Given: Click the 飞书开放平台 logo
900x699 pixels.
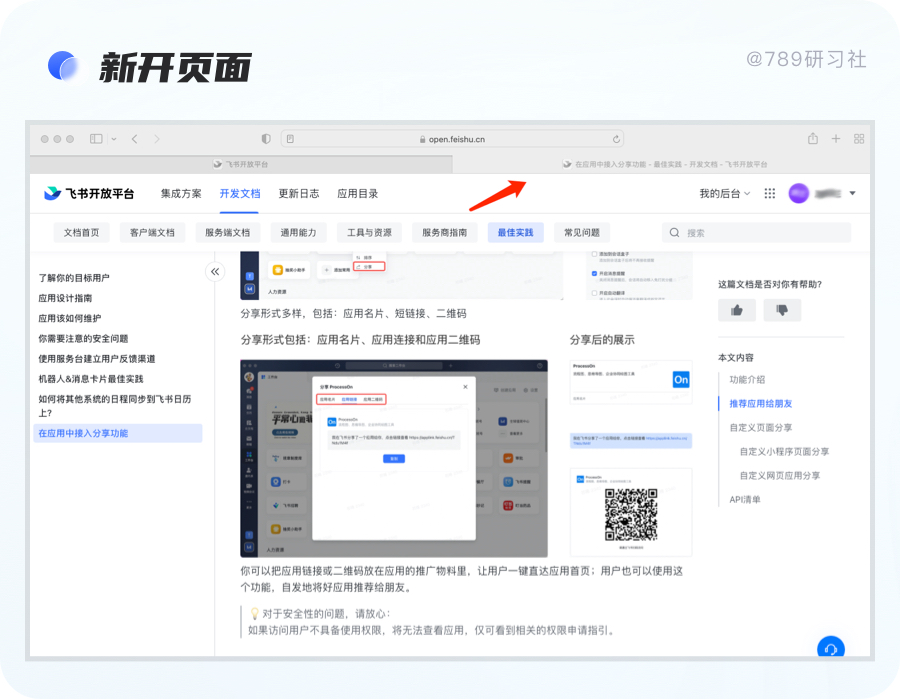Looking at the screenshot, I should [x=89, y=193].
